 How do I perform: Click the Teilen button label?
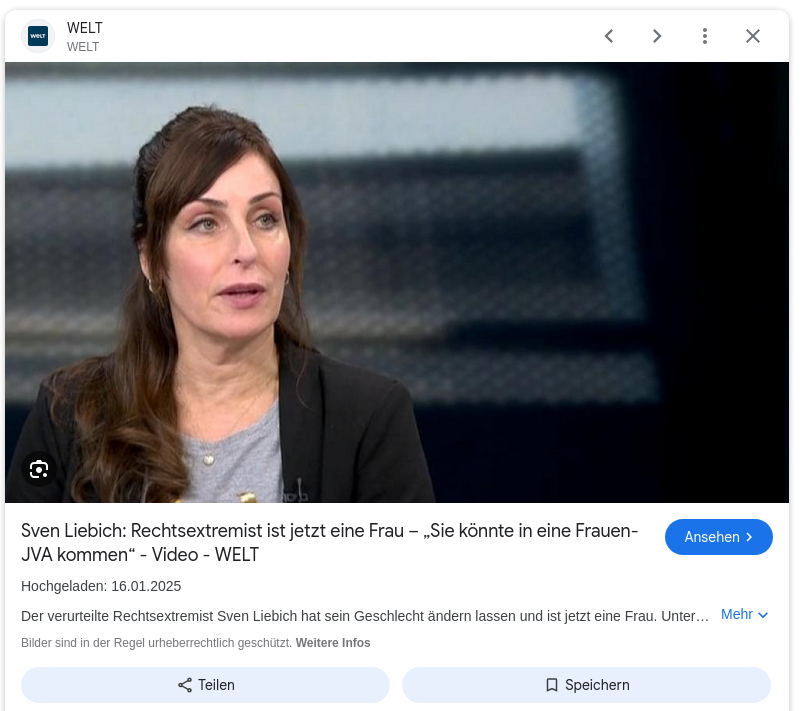click(x=216, y=685)
